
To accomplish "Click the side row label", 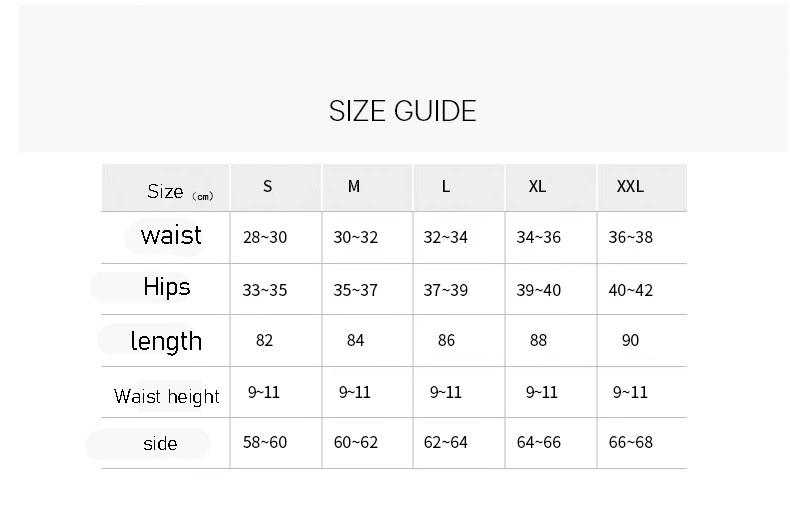I will point(160,444).
